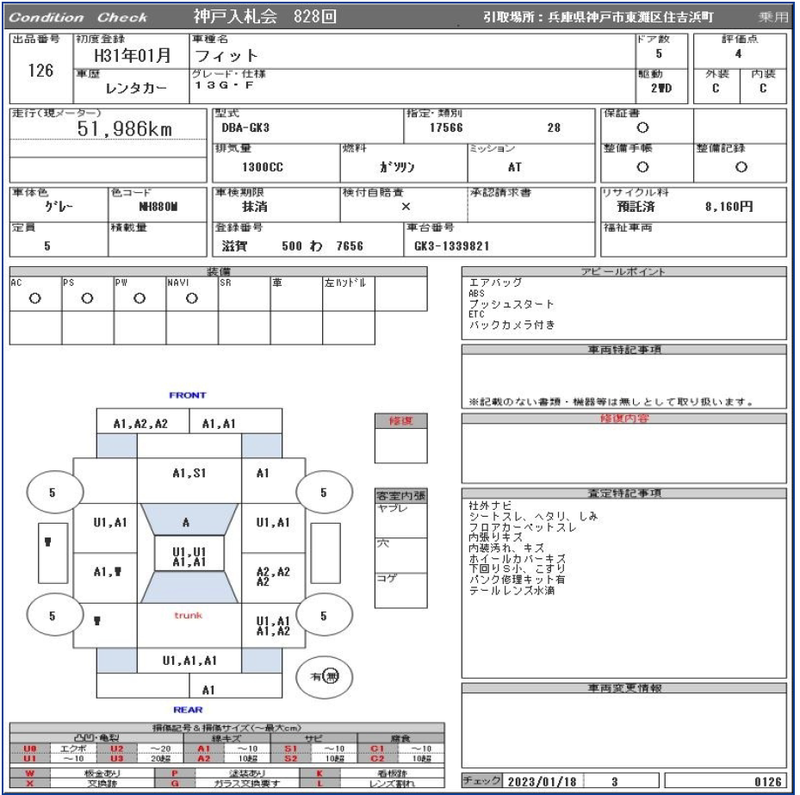Select the check date 2023/01/18
Image resolution: width=800 pixels, height=795 pixels.
tap(542, 782)
